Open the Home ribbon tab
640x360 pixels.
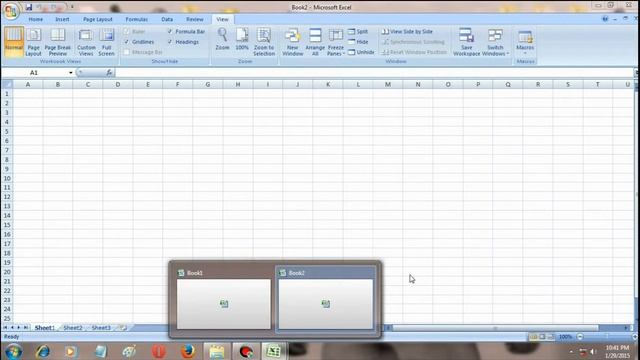(x=36, y=19)
